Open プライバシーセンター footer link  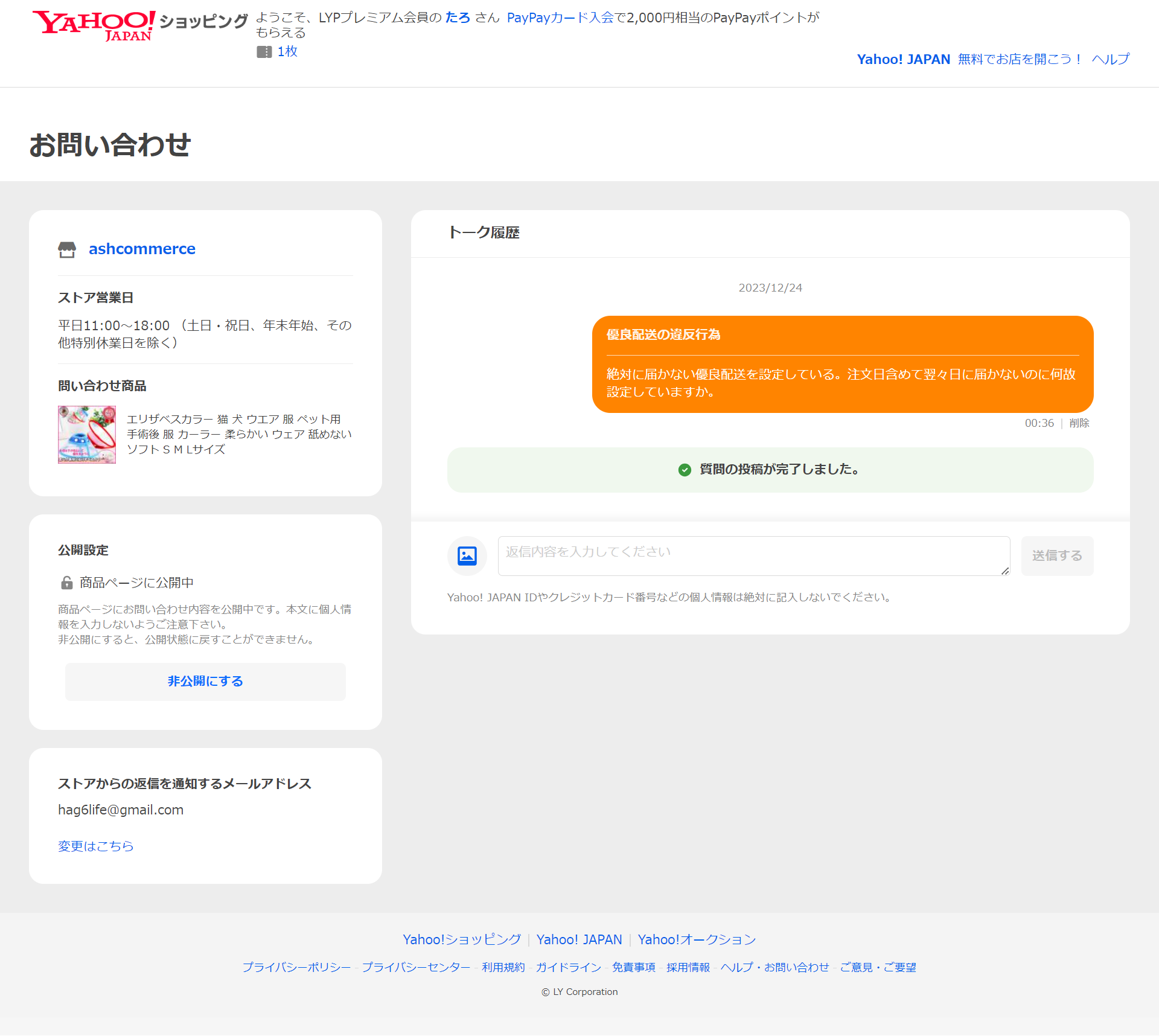(416, 967)
